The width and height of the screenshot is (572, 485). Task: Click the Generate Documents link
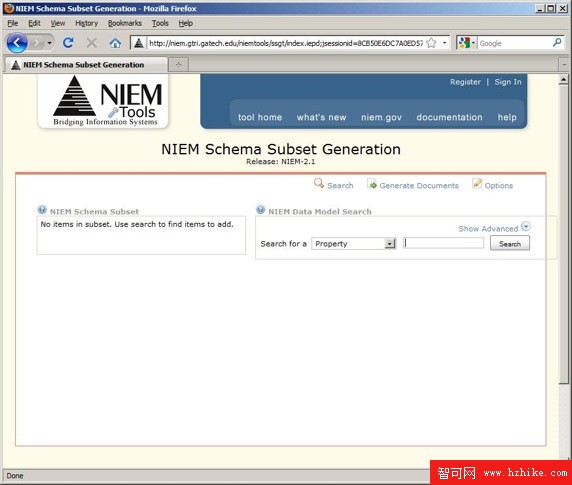419,186
